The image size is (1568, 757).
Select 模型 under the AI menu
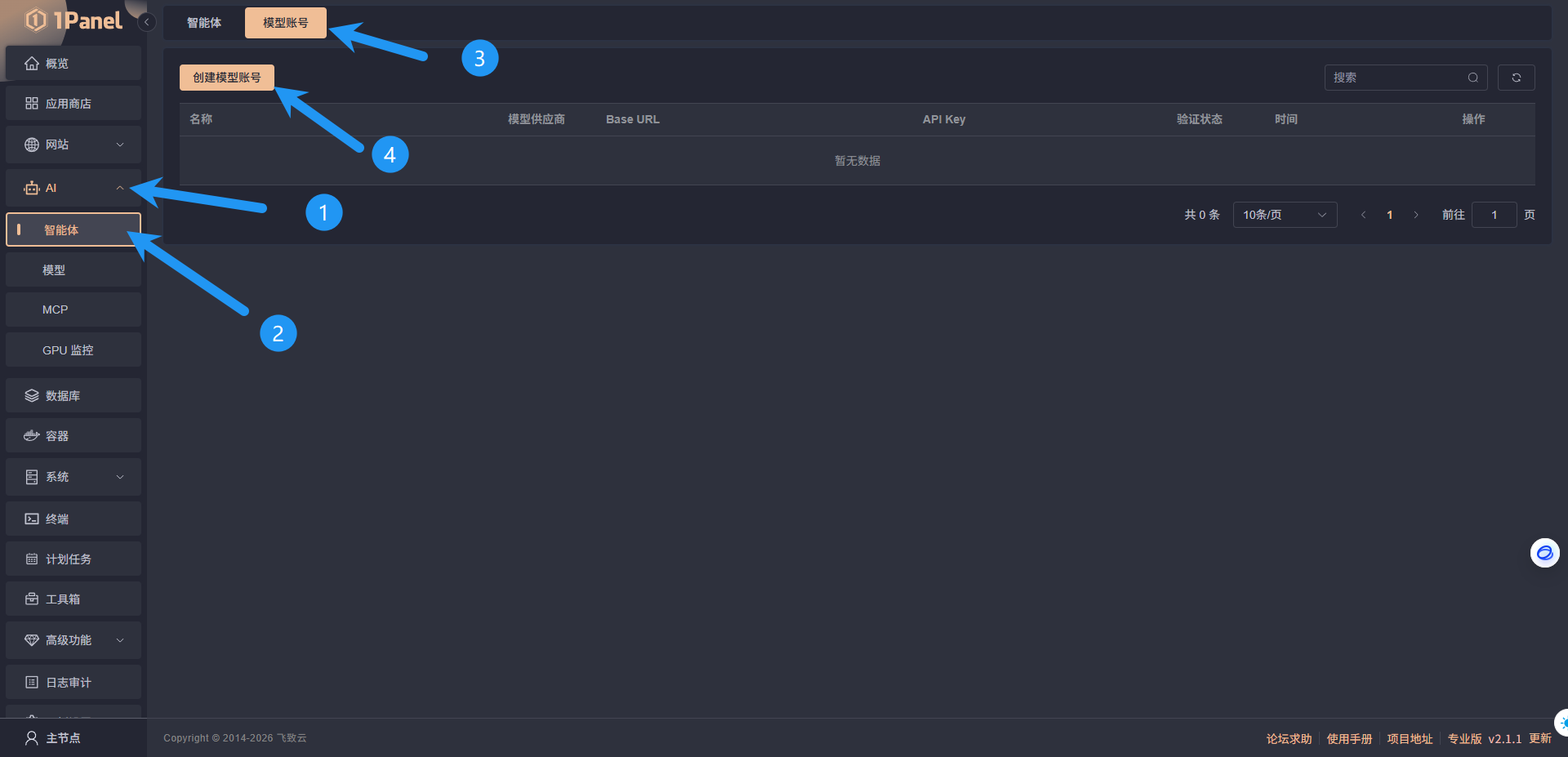point(54,270)
